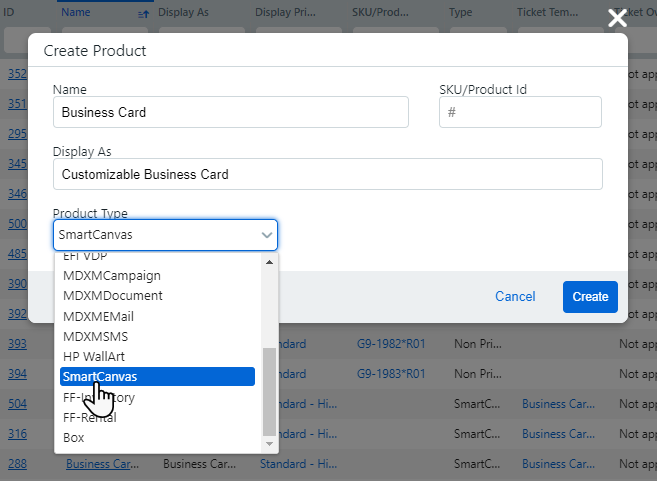Screen dimensions: 657x481
Task: Select MDXMCampaign from the product type list
Action: pos(111,275)
